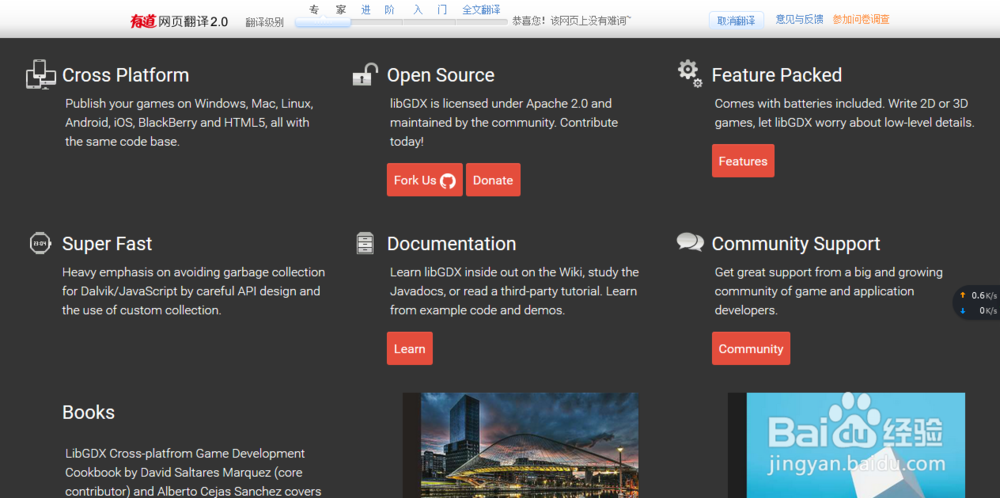Click the Community Support heading
Viewport: 1000px width, 498px height.
(796, 244)
